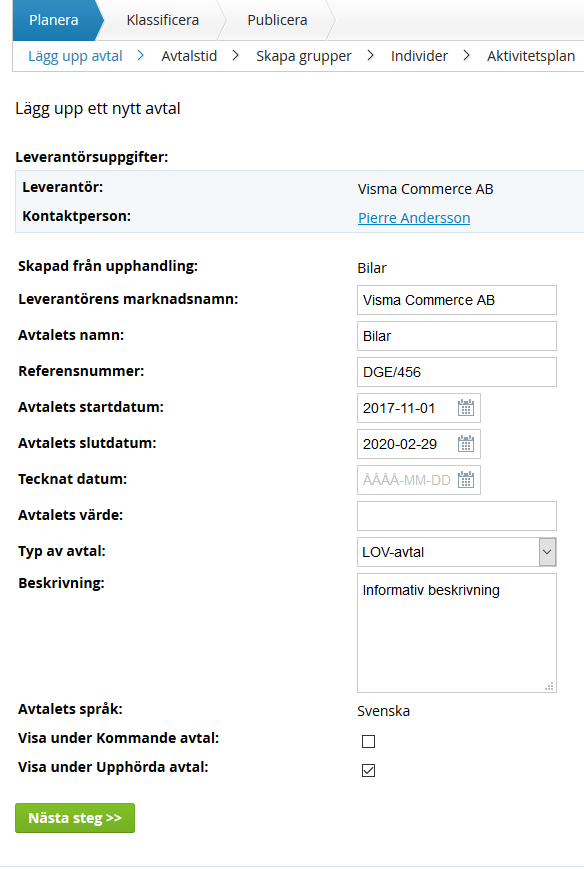Click into the Referensnummer field
584x869 pixels.
tap(457, 372)
